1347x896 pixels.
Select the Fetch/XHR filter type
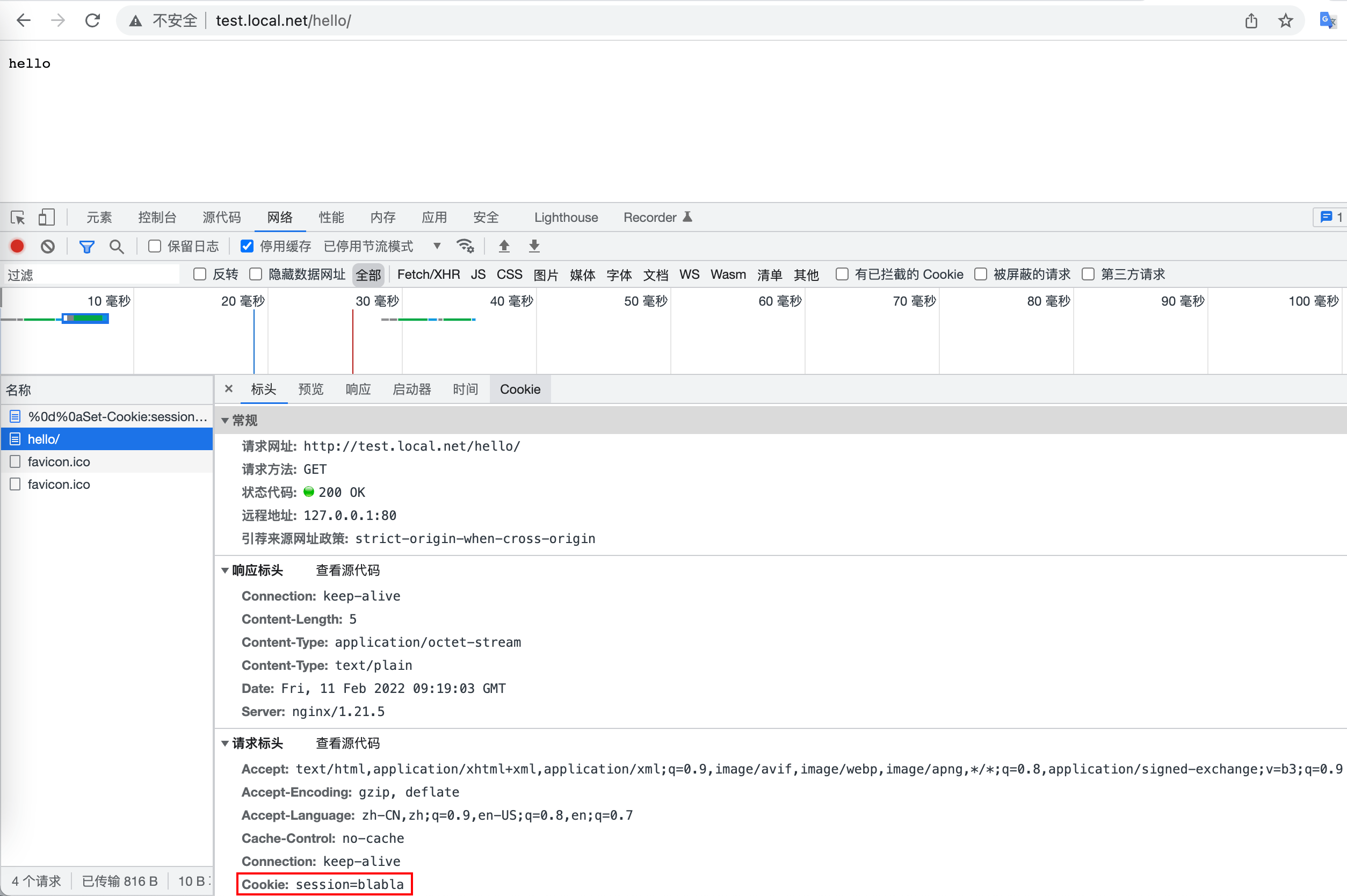[x=429, y=274]
